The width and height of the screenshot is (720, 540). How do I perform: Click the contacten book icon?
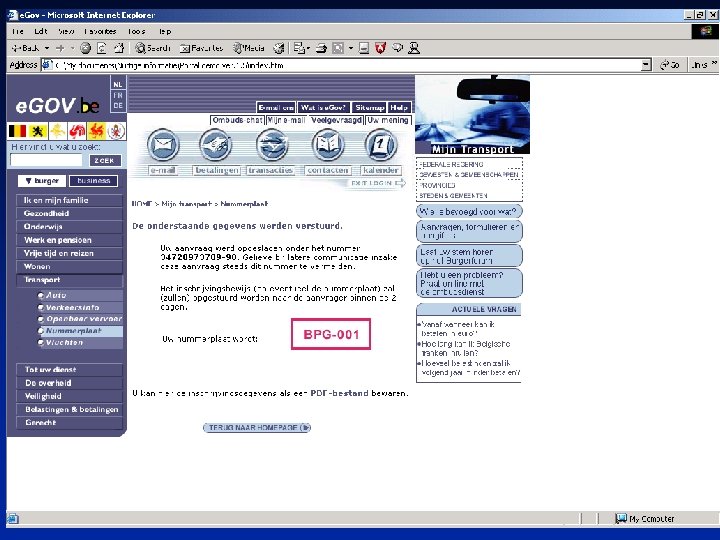327,145
